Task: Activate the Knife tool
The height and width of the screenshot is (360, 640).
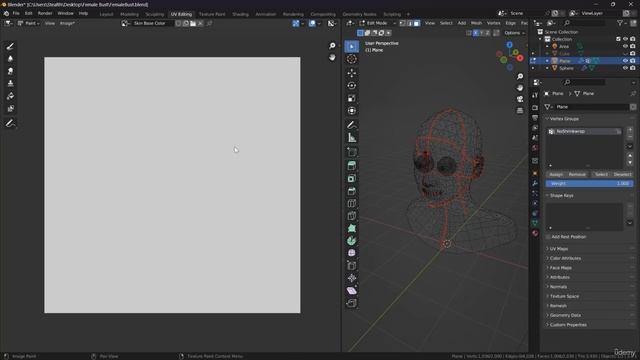Action: (351, 216)
